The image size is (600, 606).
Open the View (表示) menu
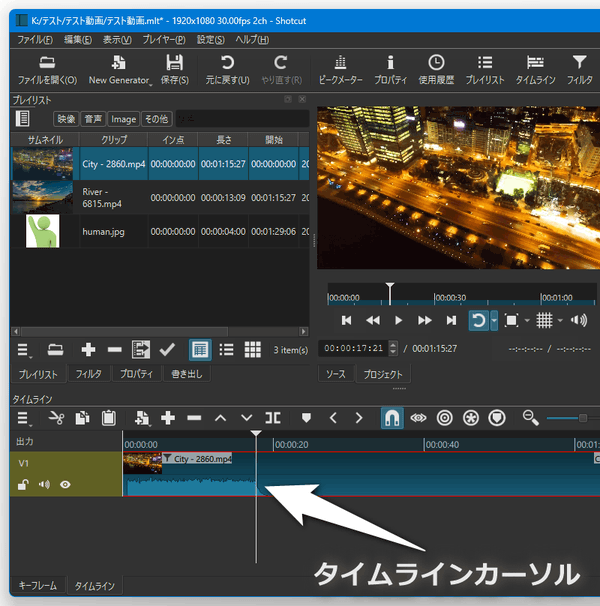click(117, 40)
